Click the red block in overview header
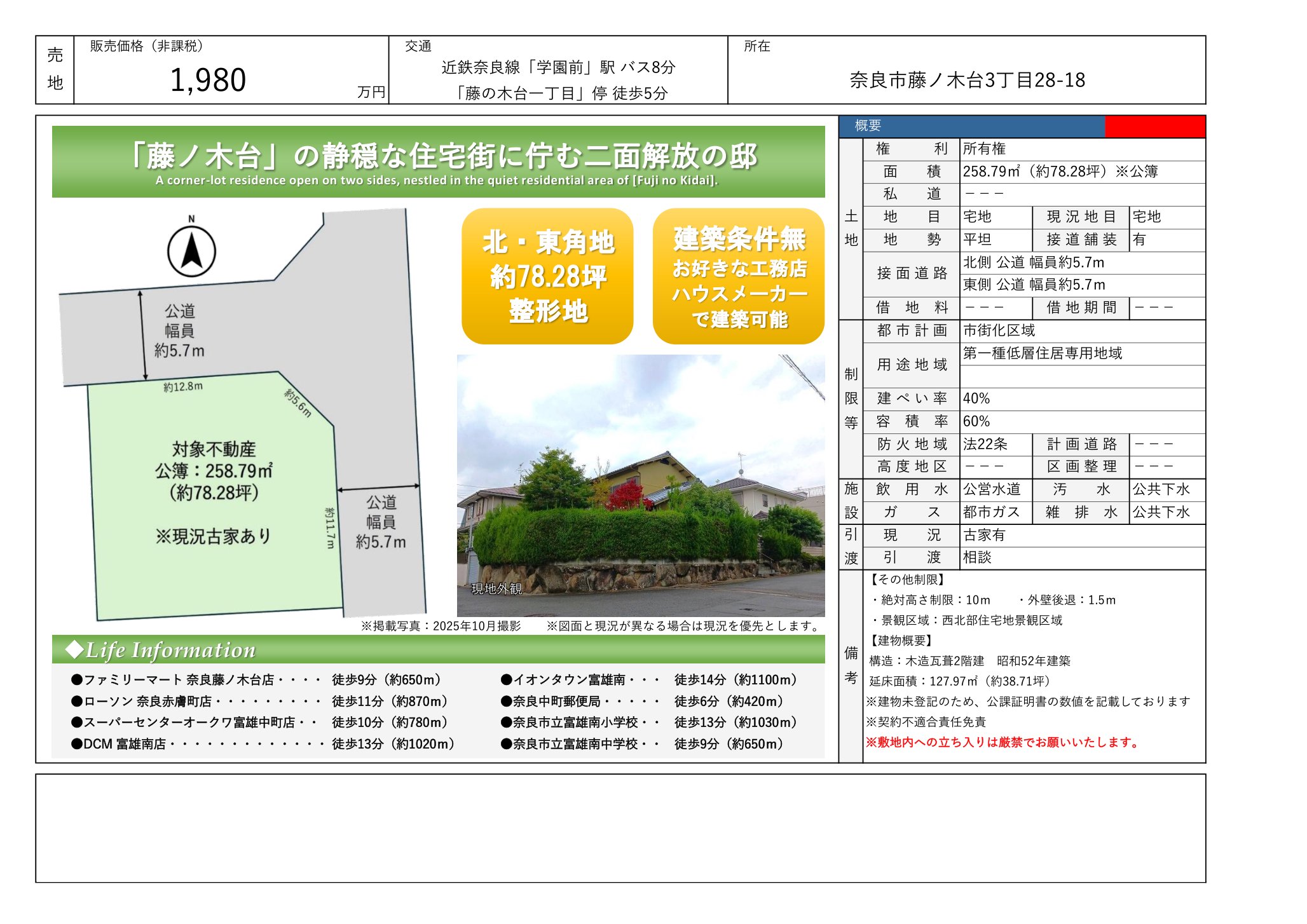The width and height of the screenshot is (1307, 924). (x=1154, y=126)
